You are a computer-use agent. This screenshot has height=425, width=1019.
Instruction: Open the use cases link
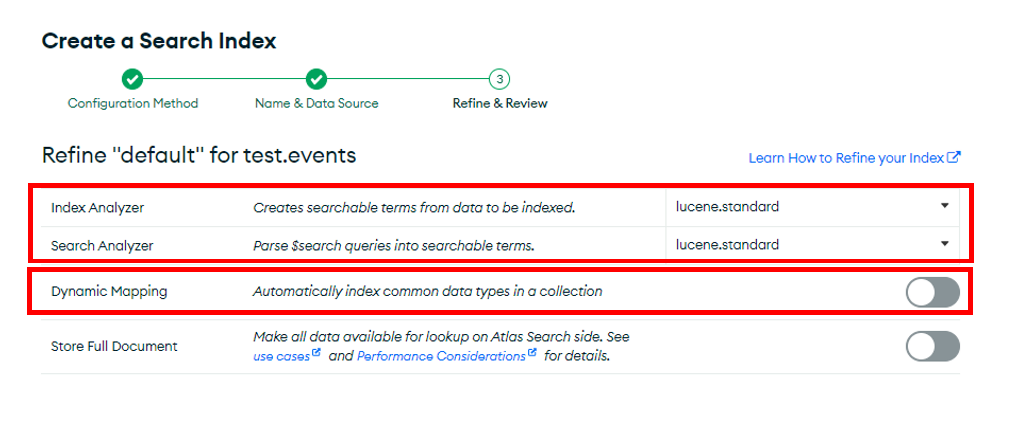coord(281,356)
